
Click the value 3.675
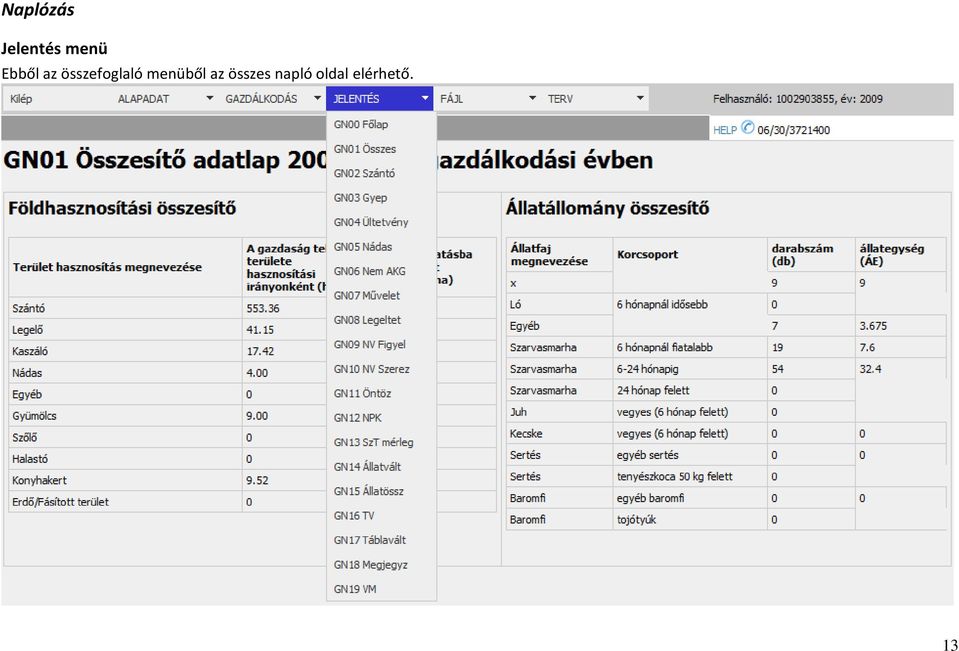tap(873, 326)
